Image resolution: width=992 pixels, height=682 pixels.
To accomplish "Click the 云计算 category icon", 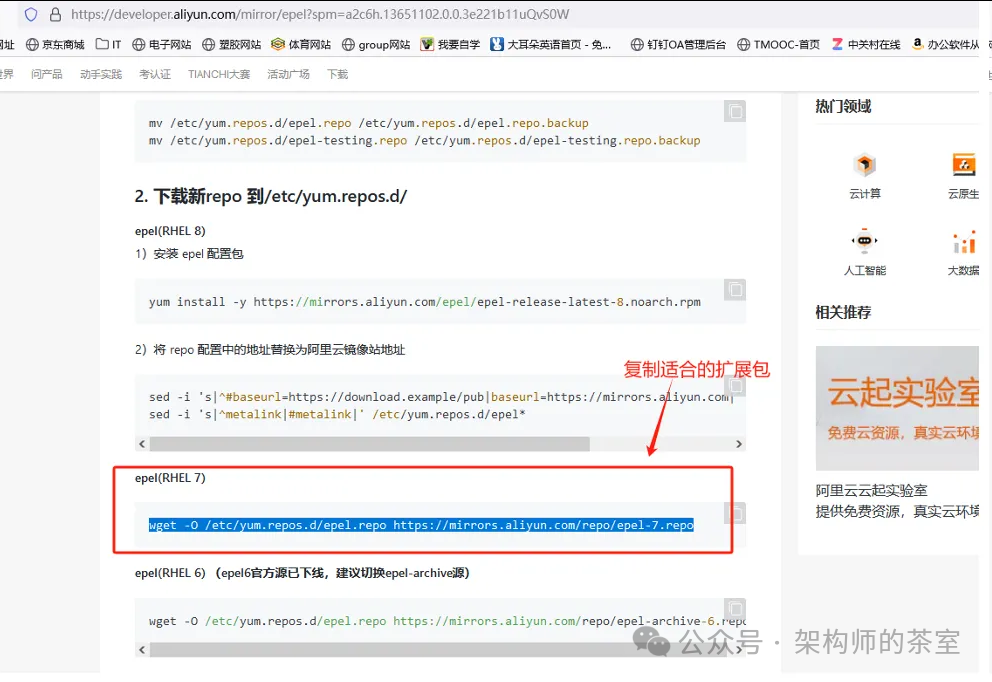I will [865, 165].
